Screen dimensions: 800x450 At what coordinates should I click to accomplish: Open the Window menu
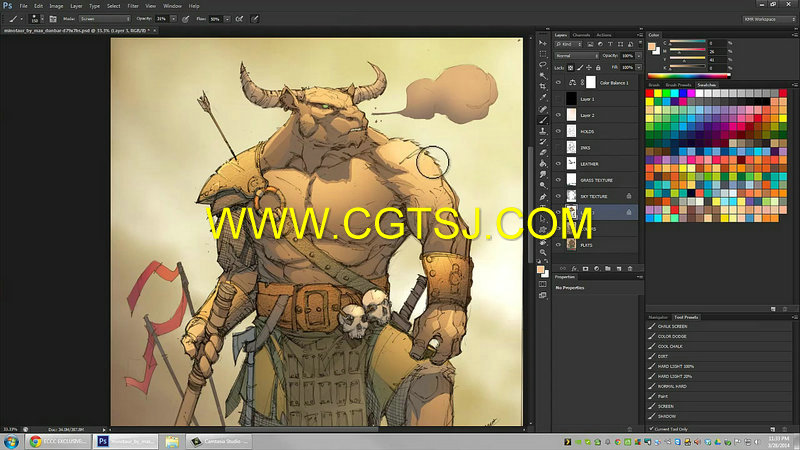(172, 6)
